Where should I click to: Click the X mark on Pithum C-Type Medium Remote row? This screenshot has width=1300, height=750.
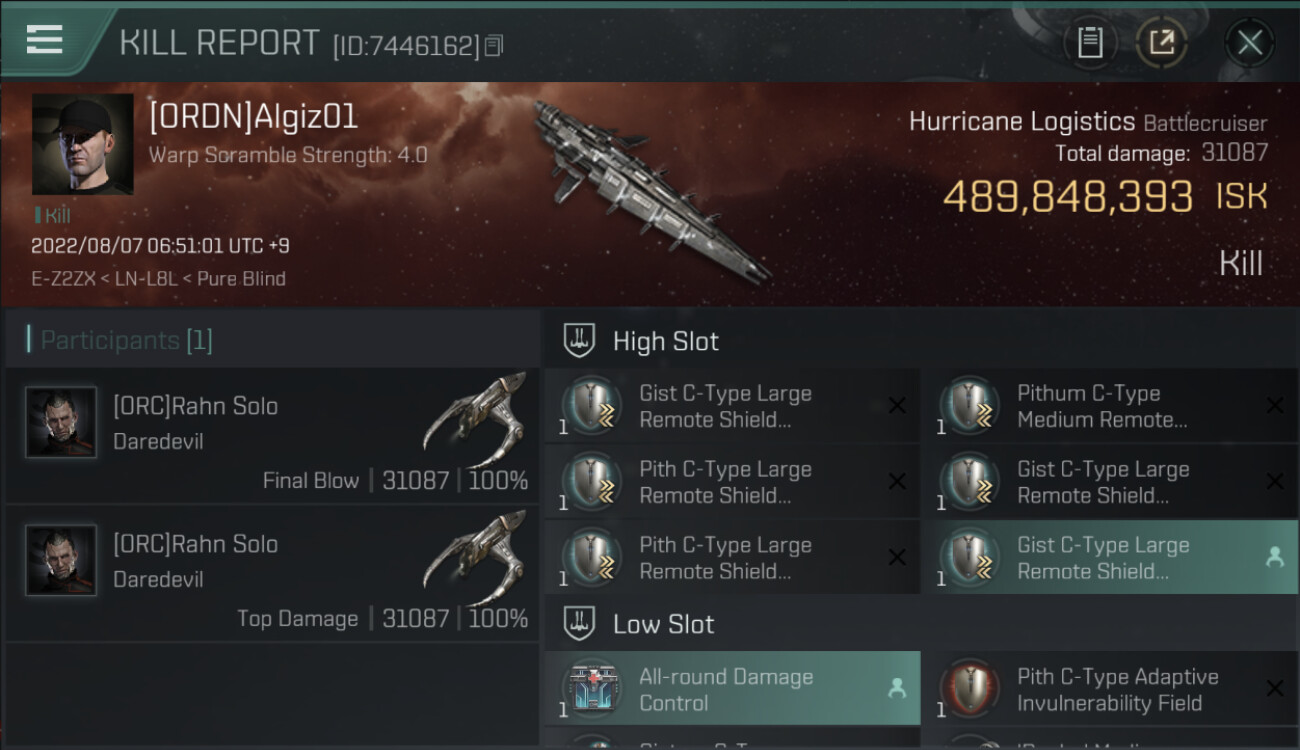pos(1275,405)
